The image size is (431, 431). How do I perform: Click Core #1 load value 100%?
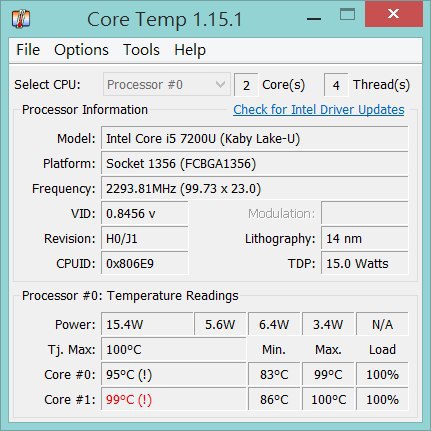[382, 399]
